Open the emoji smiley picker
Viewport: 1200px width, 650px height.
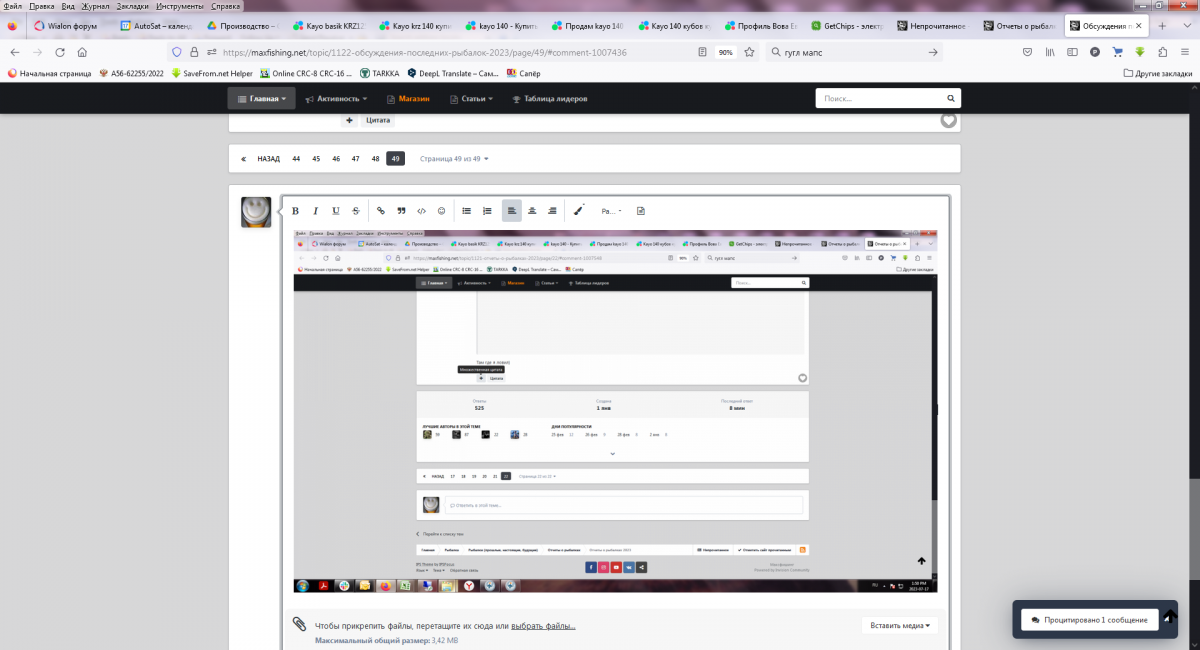click(x=442, y=211)
